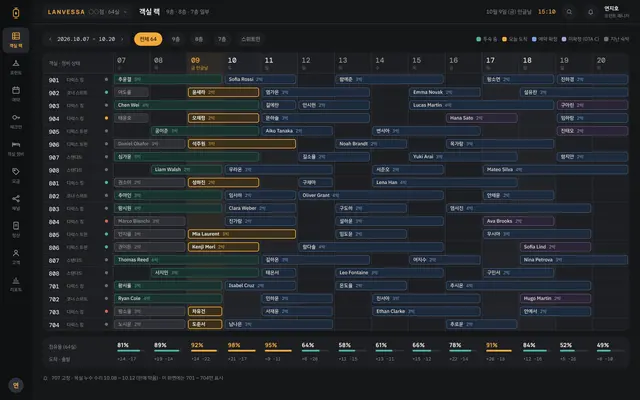Open the Ava Brooks booking bar
The height and width of the screenshot is (400, 640).
click(518, 221)
